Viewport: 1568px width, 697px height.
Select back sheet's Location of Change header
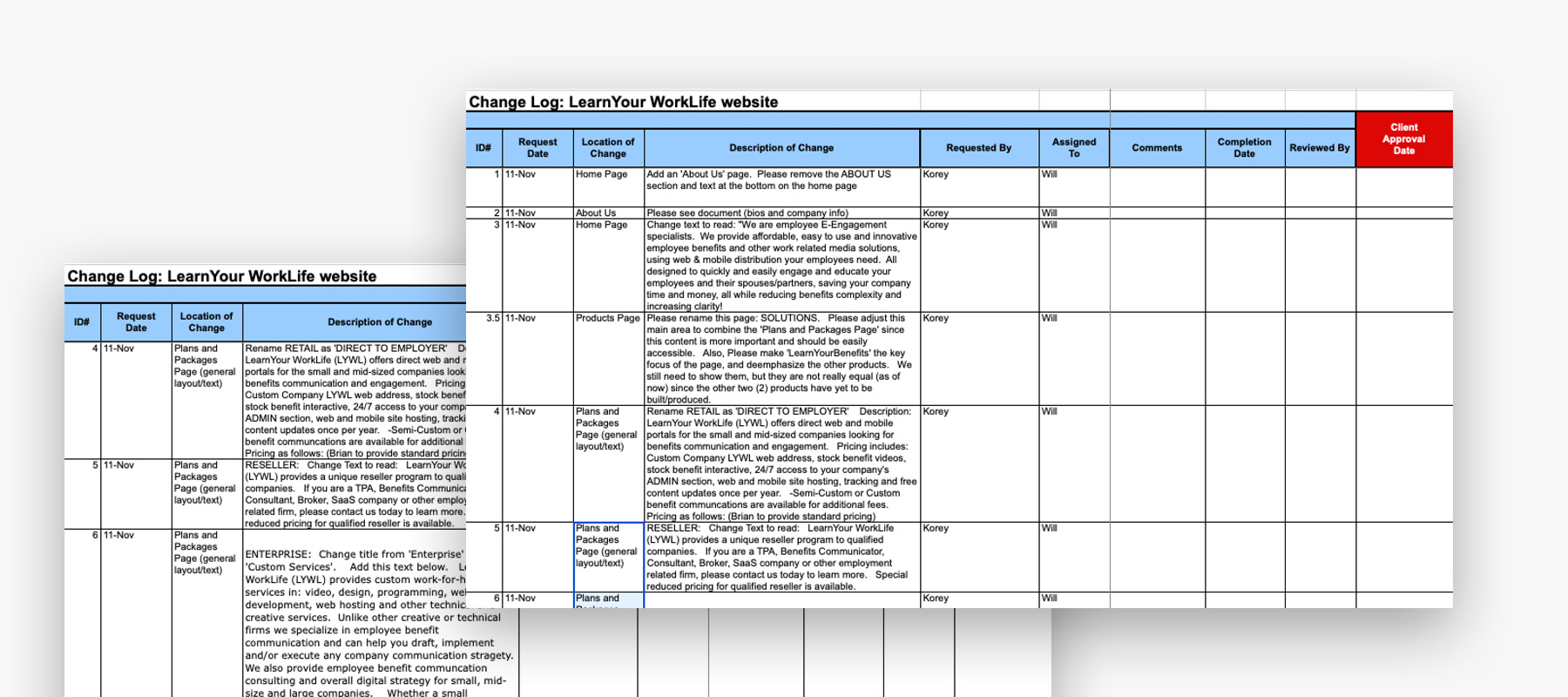[206, 322]
